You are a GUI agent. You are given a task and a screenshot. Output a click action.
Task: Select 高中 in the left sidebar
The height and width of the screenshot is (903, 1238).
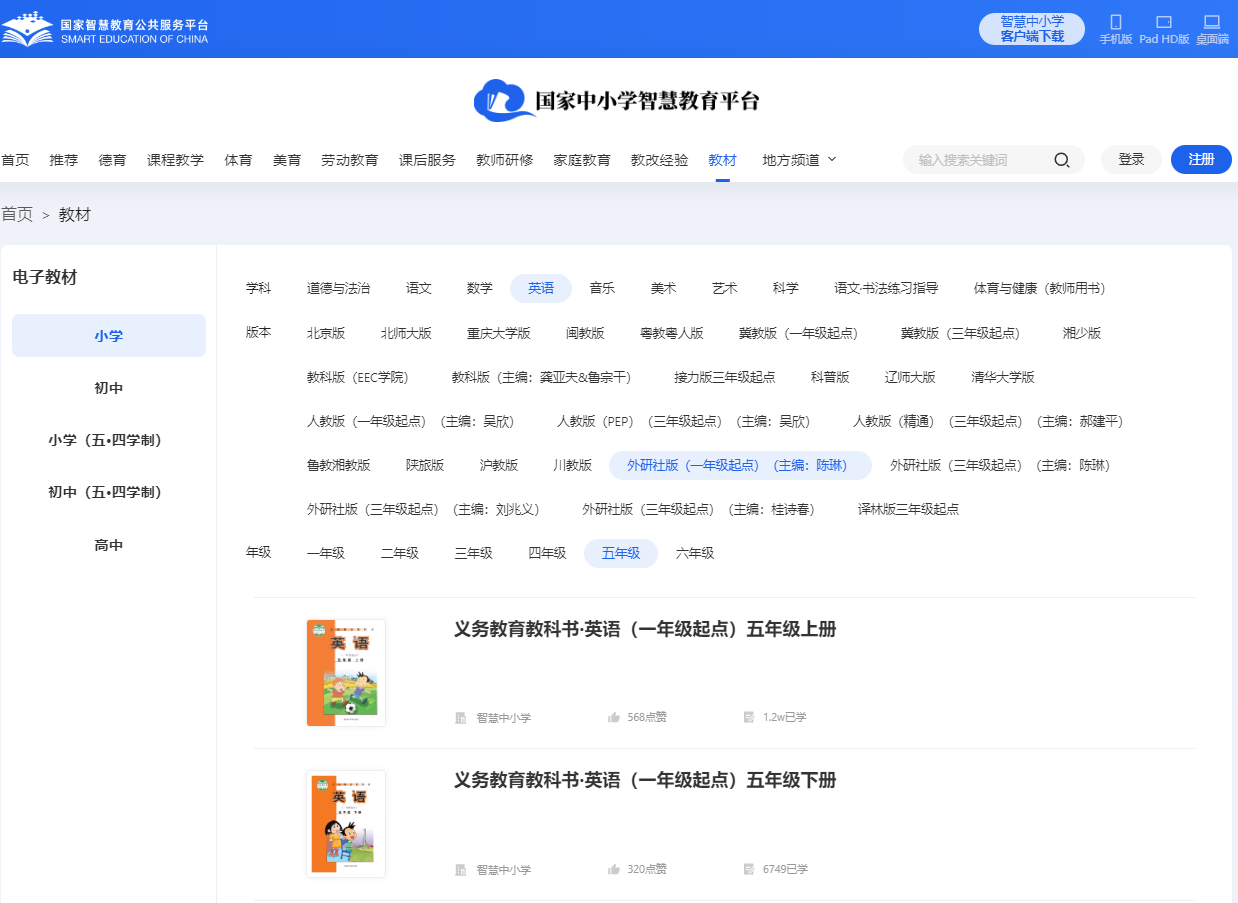coord(108,545)
